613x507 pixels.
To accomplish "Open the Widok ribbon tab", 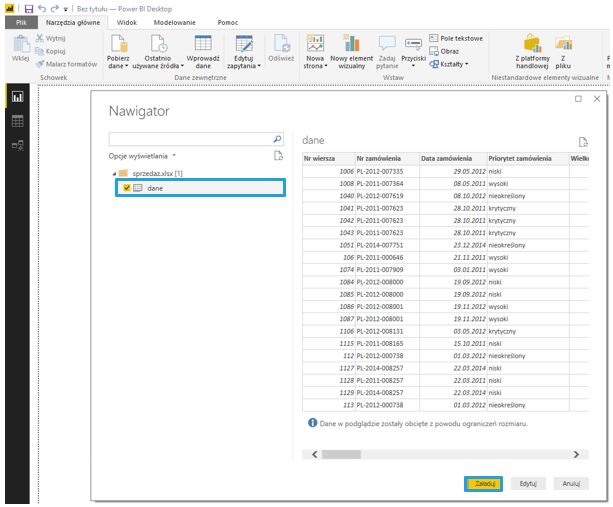I will click(x=127, y=21).
